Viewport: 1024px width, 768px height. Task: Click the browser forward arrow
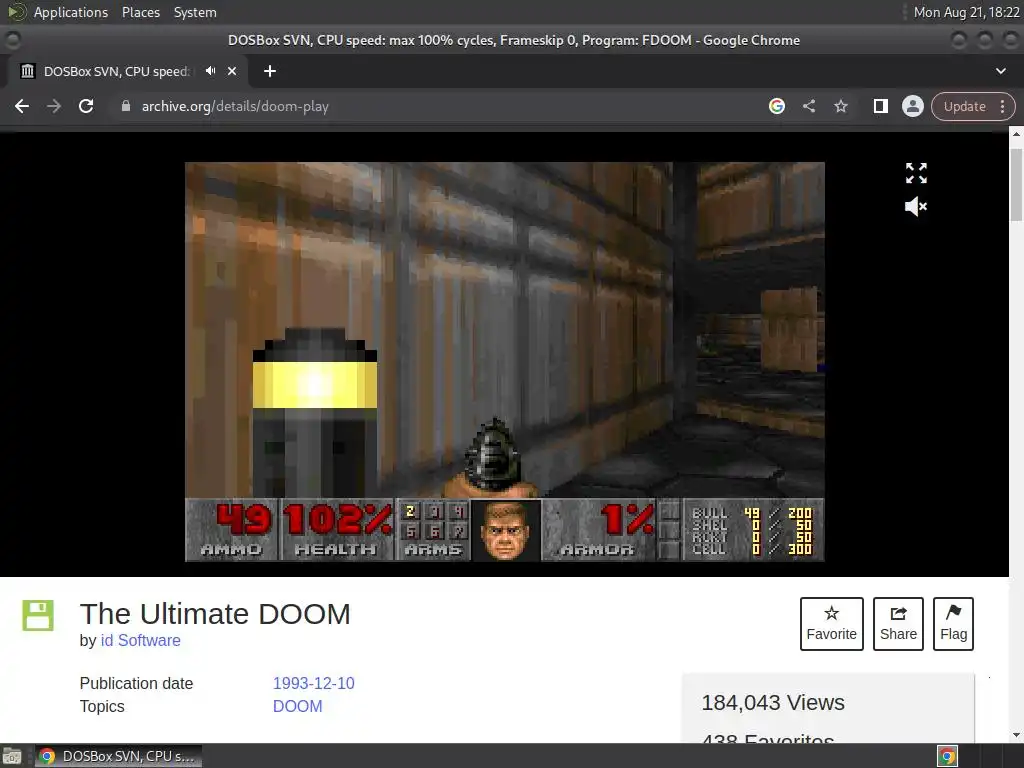point(54,106)
